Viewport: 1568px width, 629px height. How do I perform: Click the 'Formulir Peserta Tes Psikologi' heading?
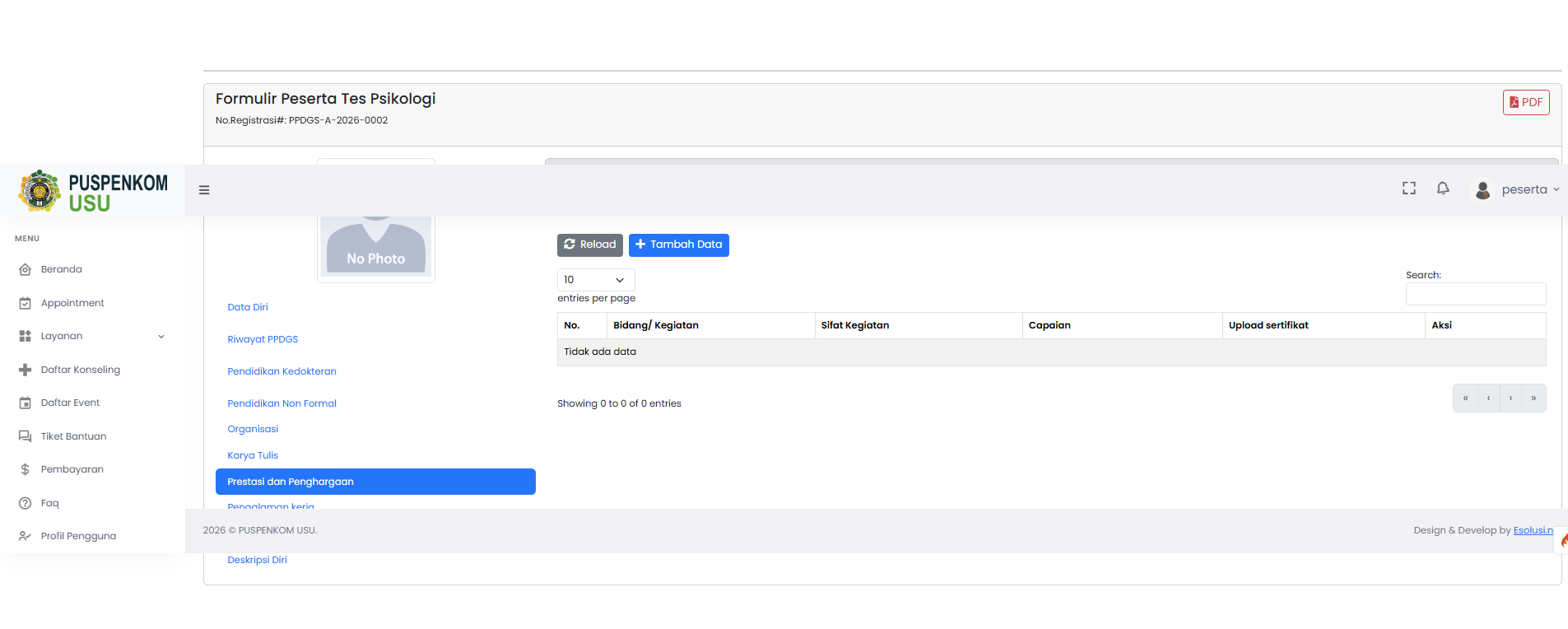(325, 99)
